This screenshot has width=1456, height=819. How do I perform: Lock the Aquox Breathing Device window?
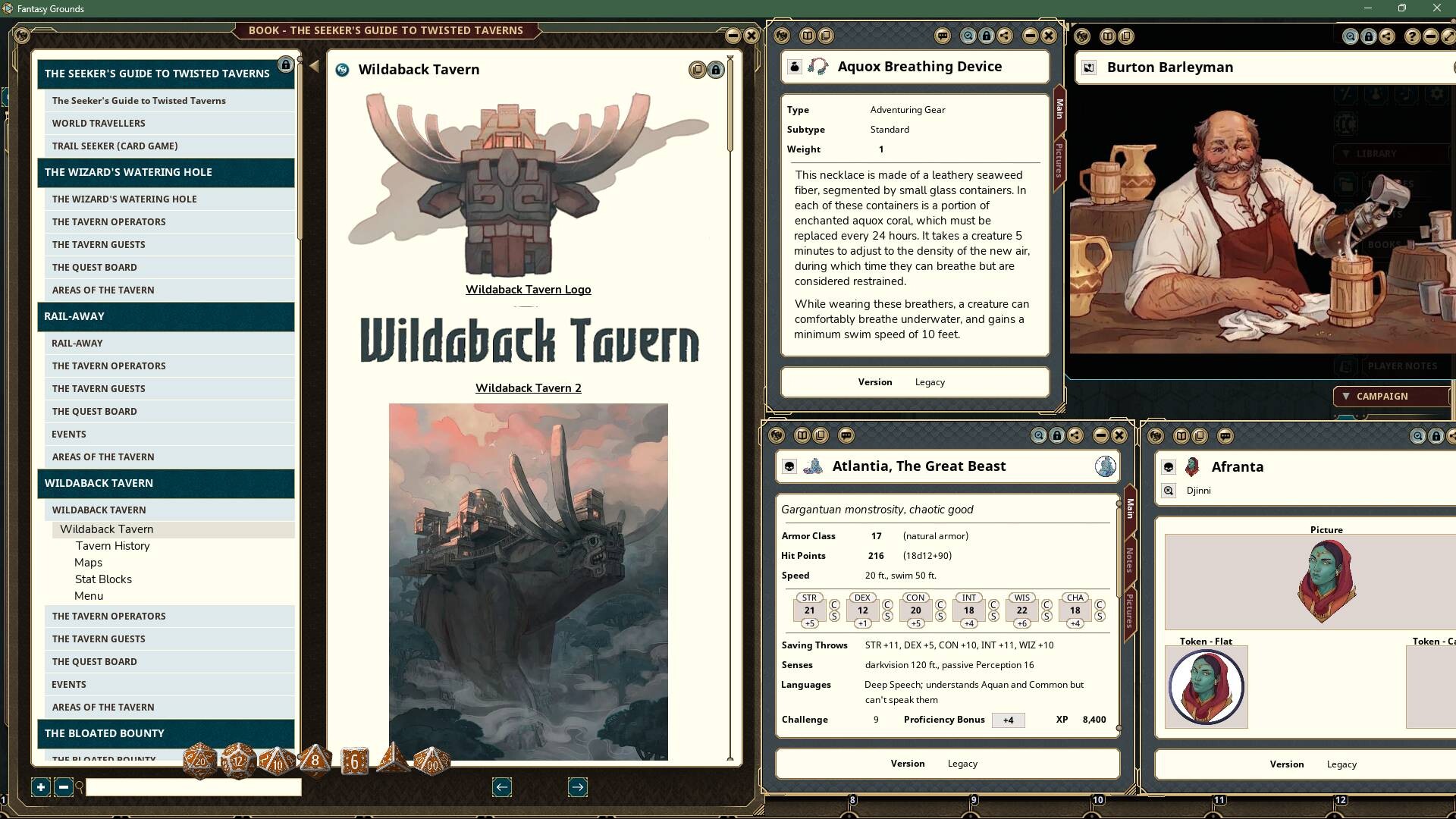tap(987, 36)
